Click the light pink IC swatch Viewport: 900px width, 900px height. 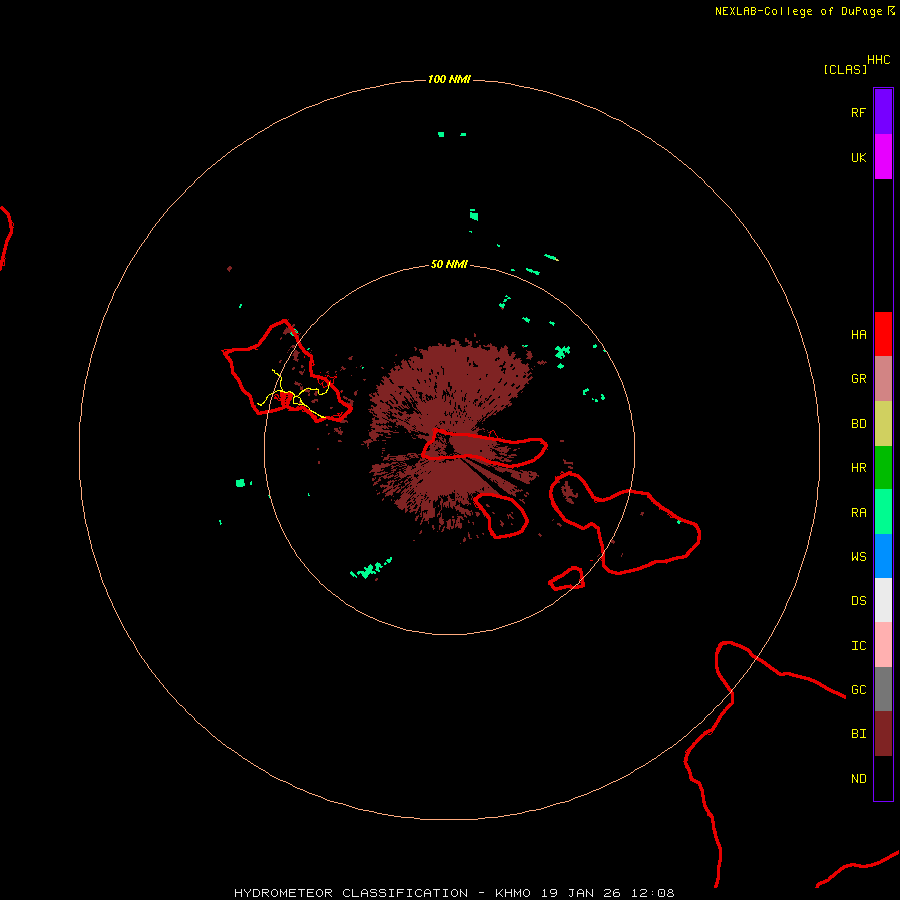(883, 645)
